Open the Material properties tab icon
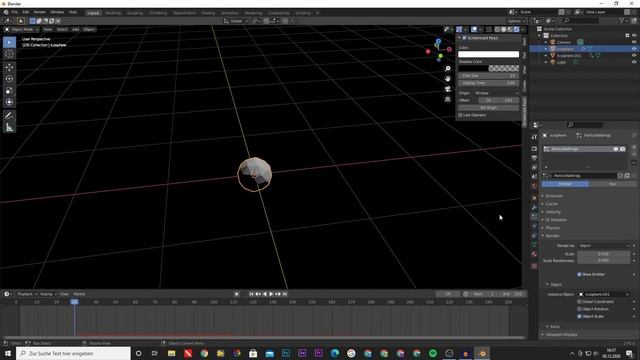The image size is (640, 360). click(x=534, y=254)
